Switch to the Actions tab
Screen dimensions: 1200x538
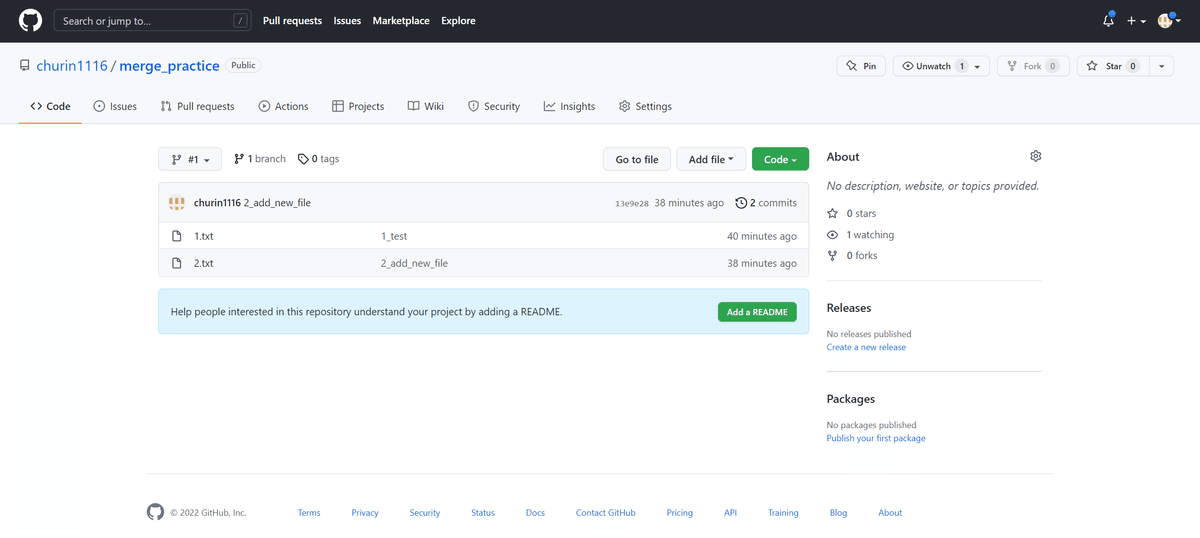pos(284,106)
